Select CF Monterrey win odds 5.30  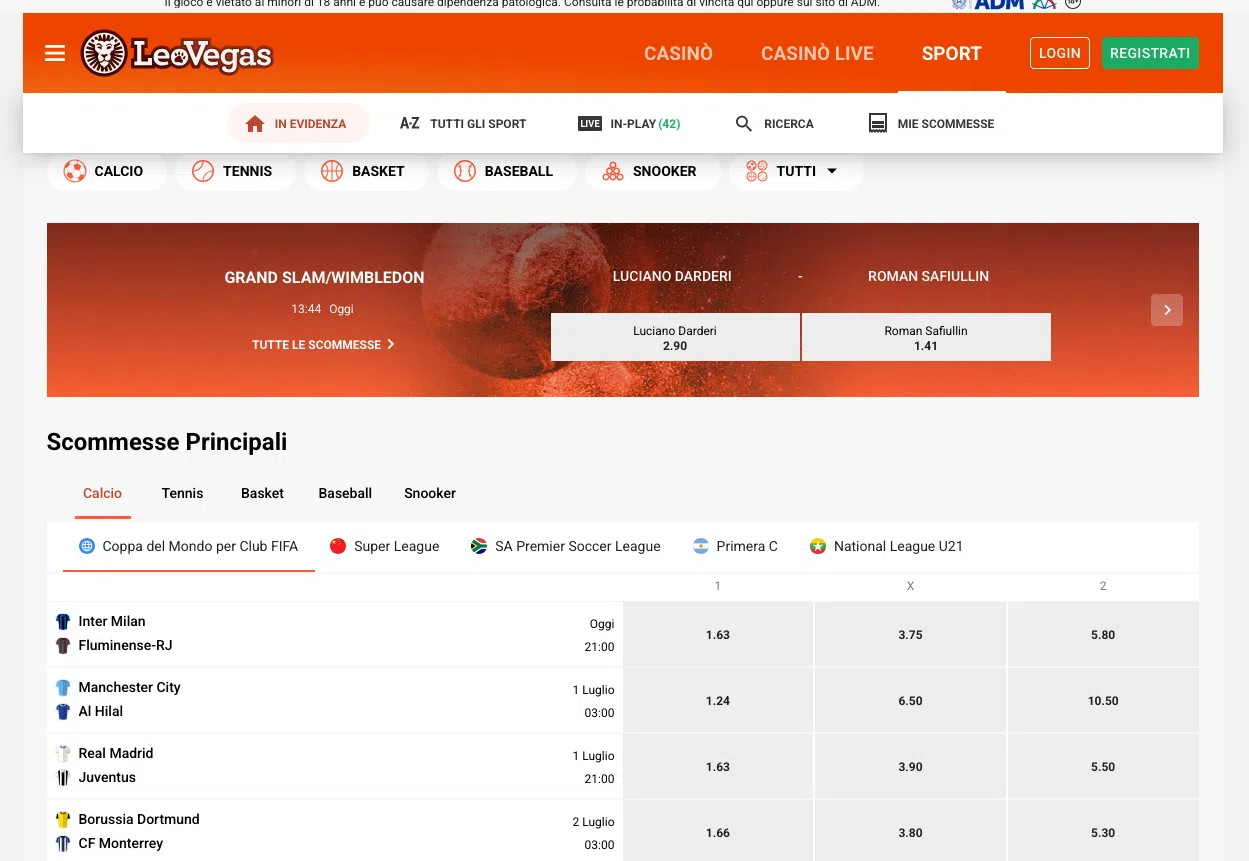click(x=1103, y=832)
